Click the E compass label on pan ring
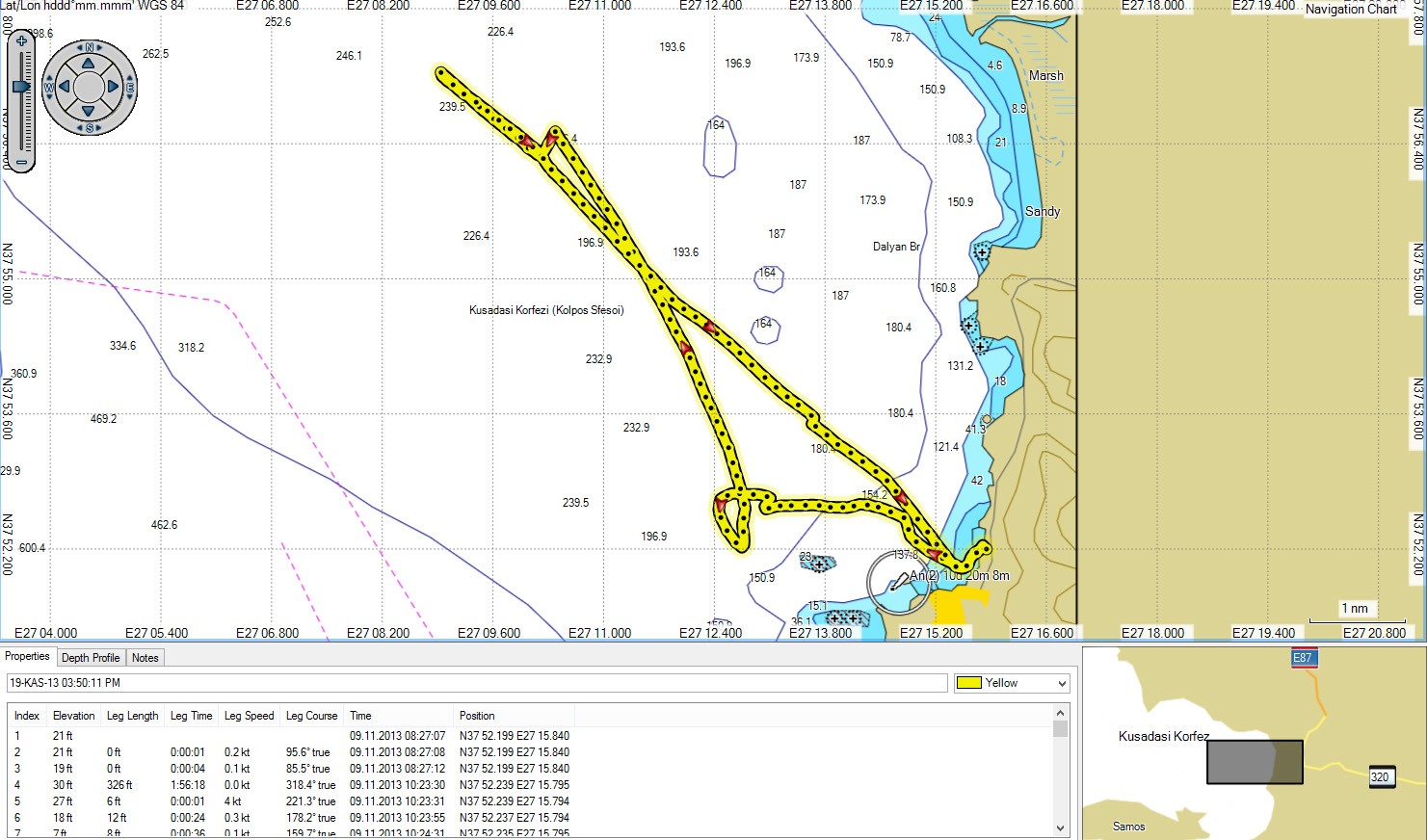The height and width of the screenshot is (840, 1427). [x=130, y=88]
